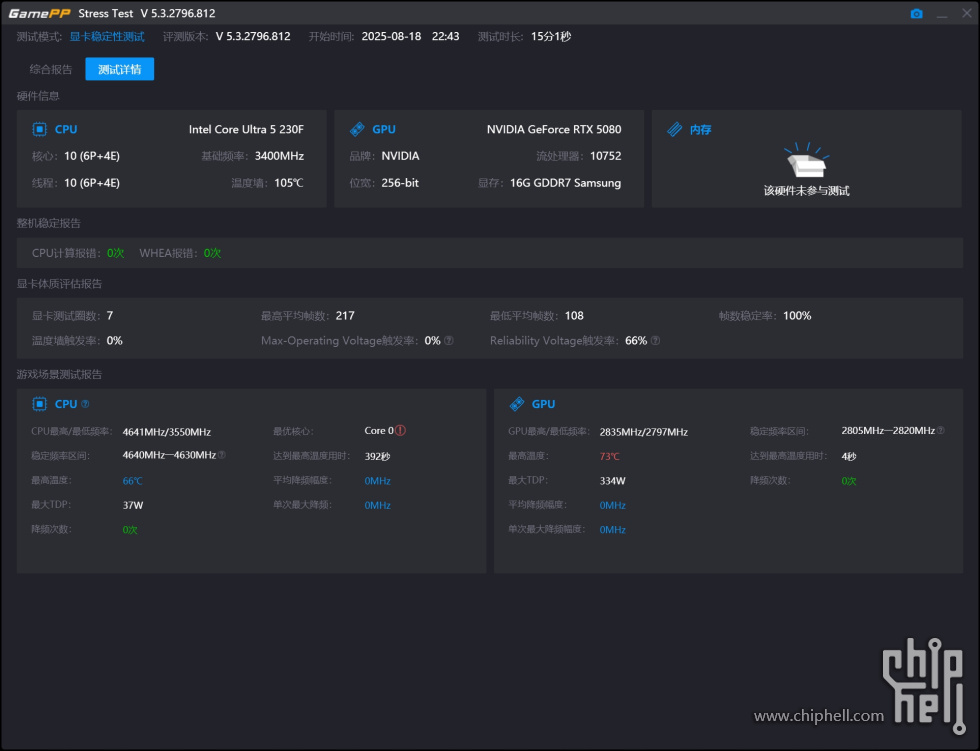980x751 pixels.
Task: Click the 最优核心 Core 0 value
Action: pos(379,430)
